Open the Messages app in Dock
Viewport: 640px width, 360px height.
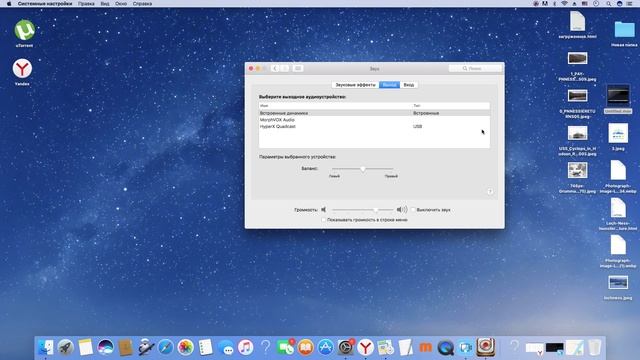[x=226, y=347]
